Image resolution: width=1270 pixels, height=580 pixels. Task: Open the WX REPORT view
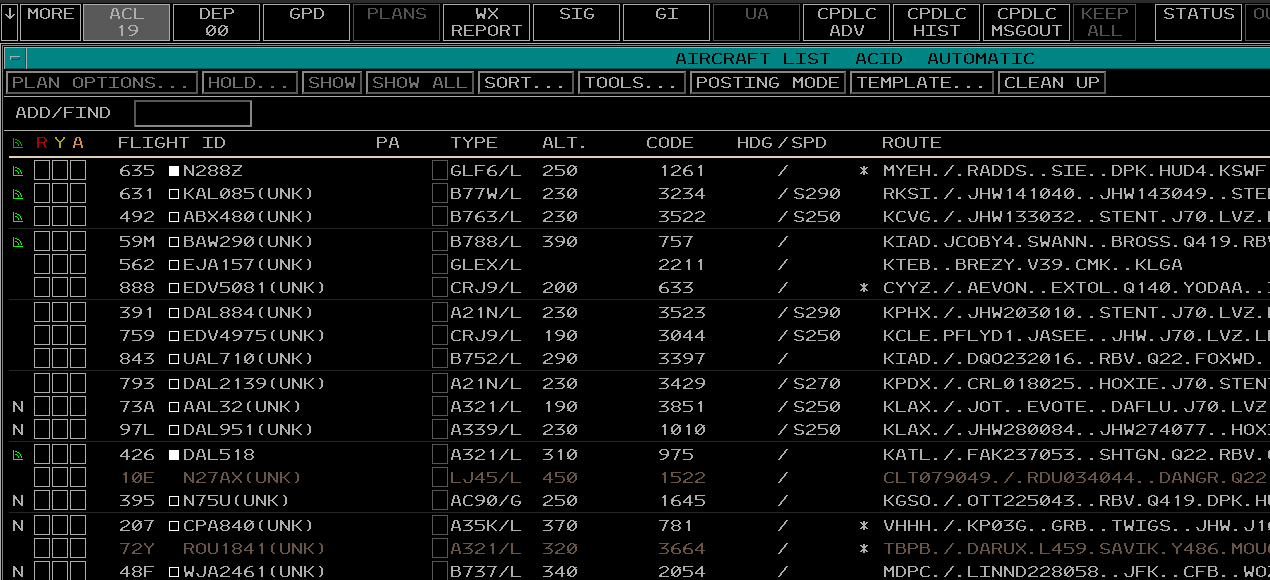click(486, 22)
